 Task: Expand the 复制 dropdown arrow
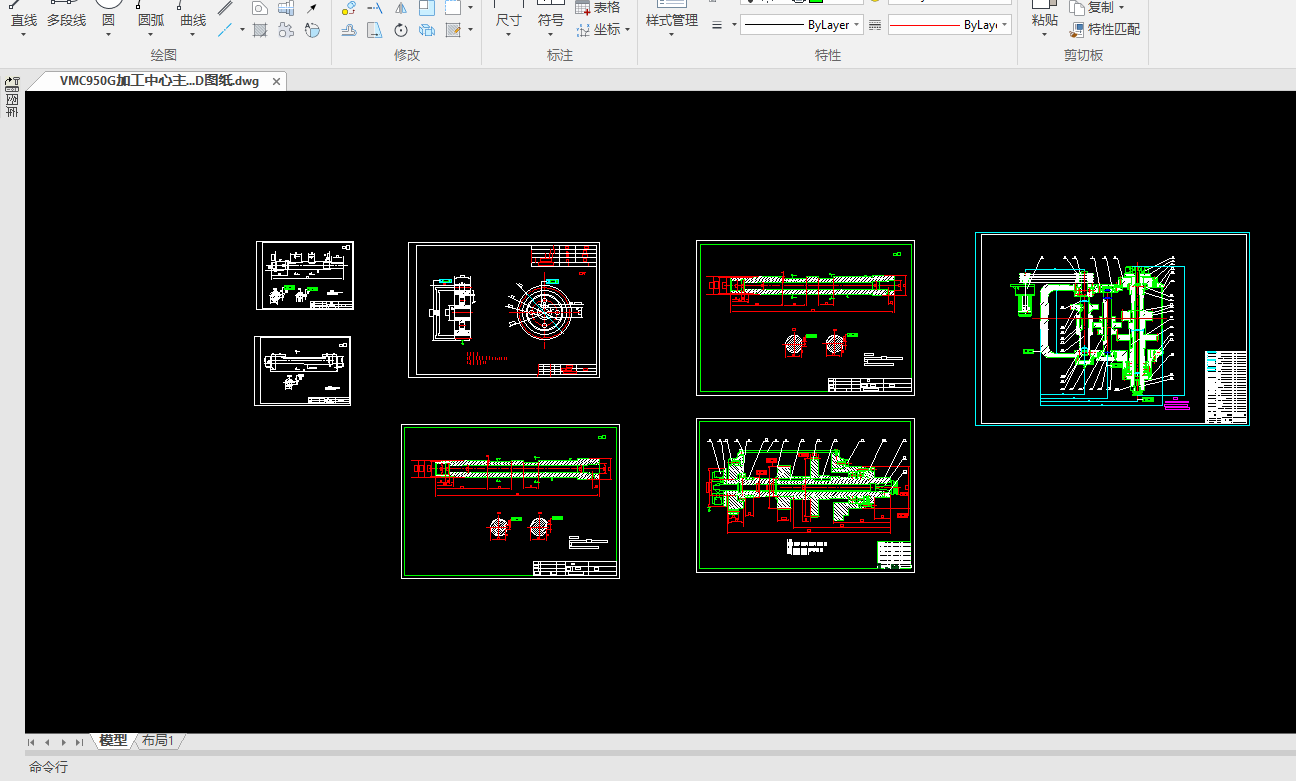[x=1121, y=8]
